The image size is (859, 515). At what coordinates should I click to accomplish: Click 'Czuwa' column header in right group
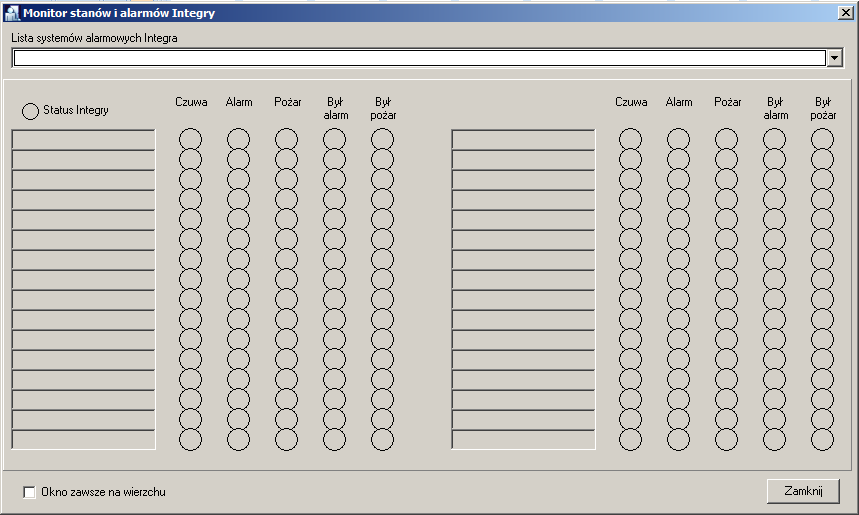click(x=631, y=102)
